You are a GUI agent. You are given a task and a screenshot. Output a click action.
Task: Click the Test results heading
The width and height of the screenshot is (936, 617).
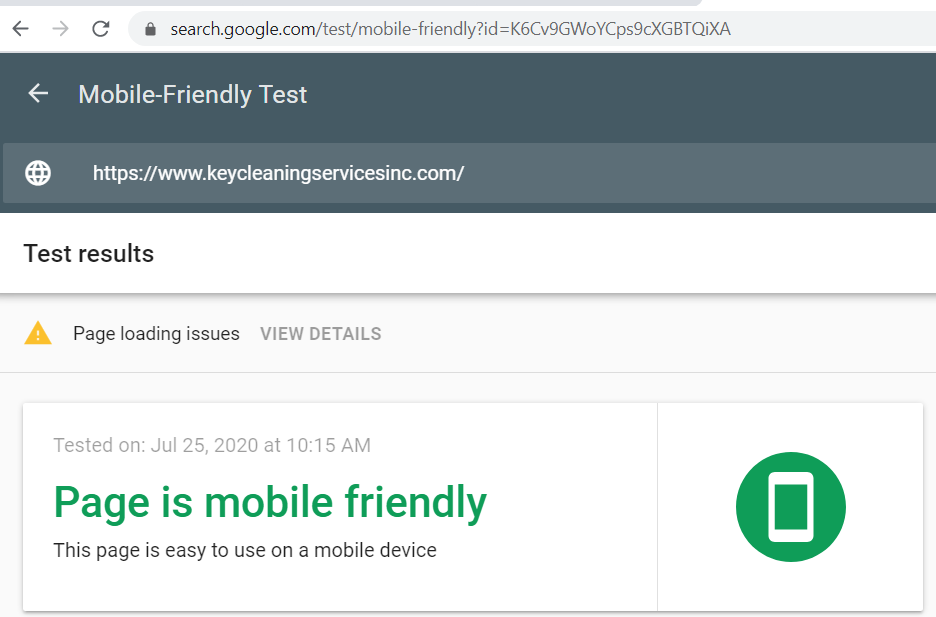click(89, 254)
